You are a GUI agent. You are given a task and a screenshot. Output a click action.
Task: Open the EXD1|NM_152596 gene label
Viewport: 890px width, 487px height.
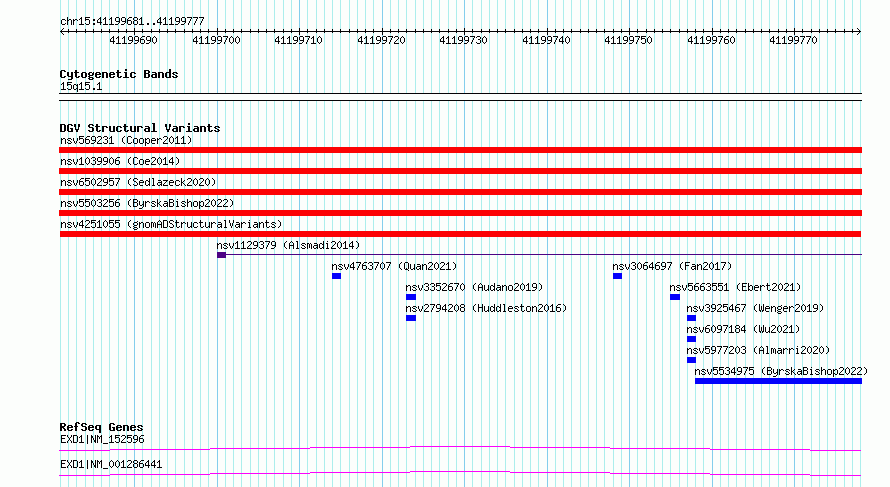pos(102,439)
